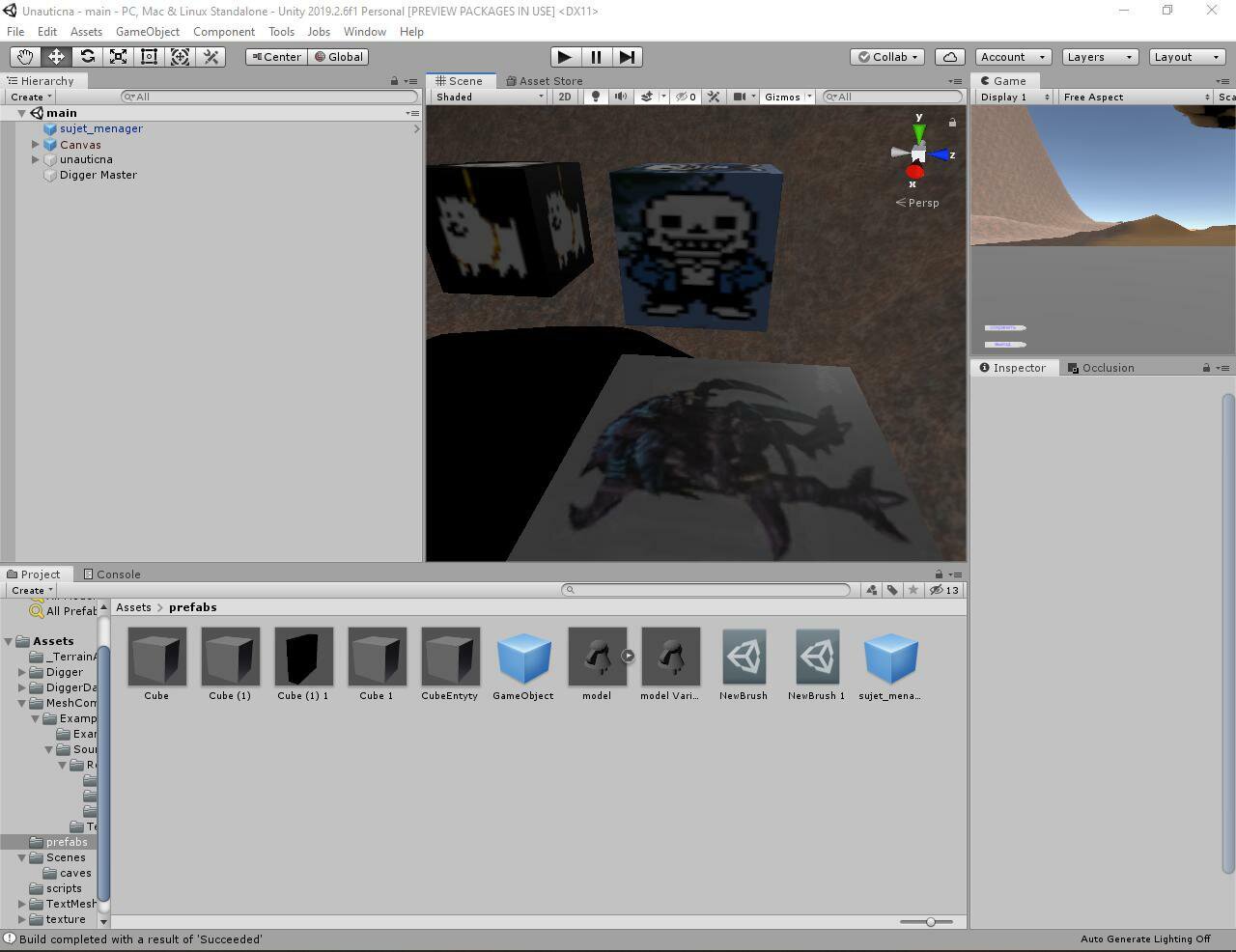The width and height of the screenshot is (1236, 952).
Task: Open Layers dropdown
Action: pos(1100,57)
